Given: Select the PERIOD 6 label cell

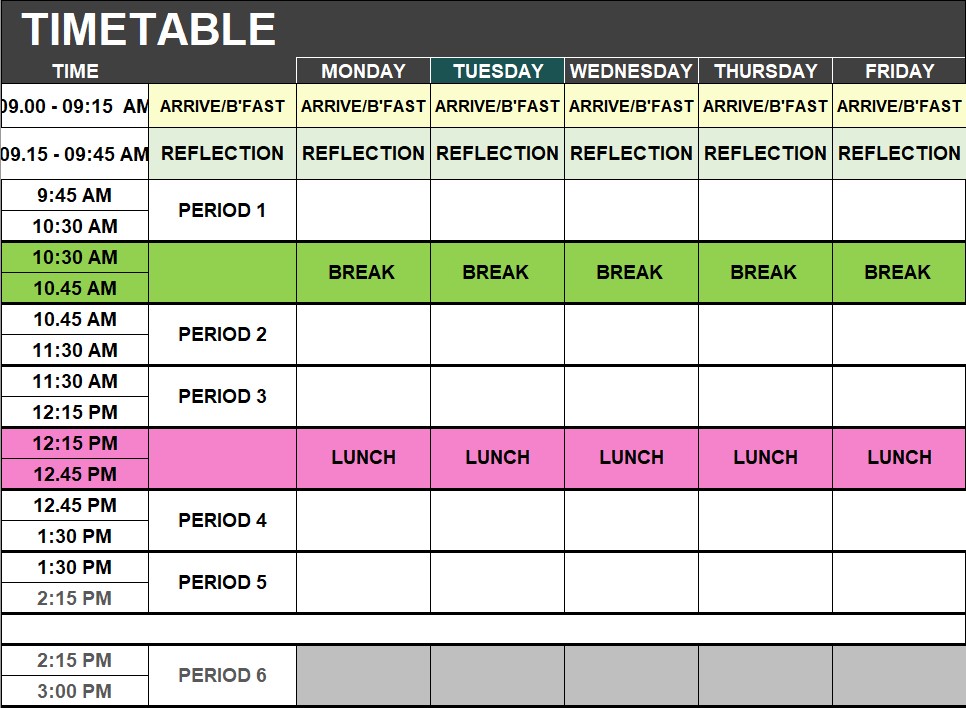Looking at the screenshot, I should tap(222, 675).
